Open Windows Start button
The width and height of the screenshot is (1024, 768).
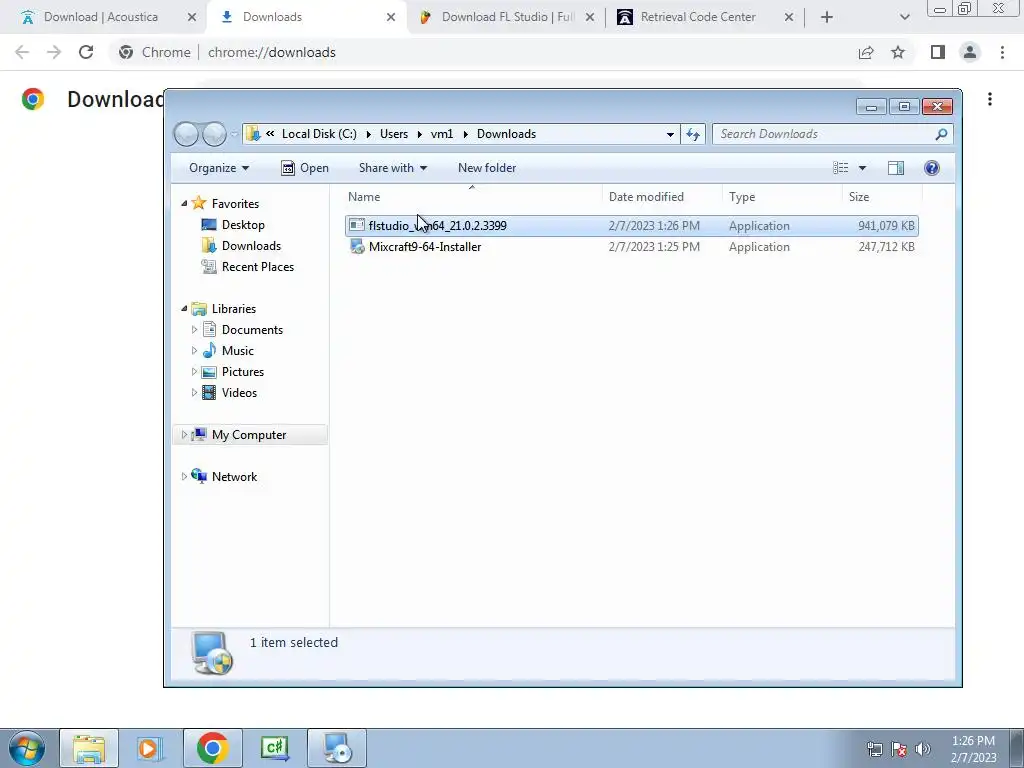[x=27, y=748]
